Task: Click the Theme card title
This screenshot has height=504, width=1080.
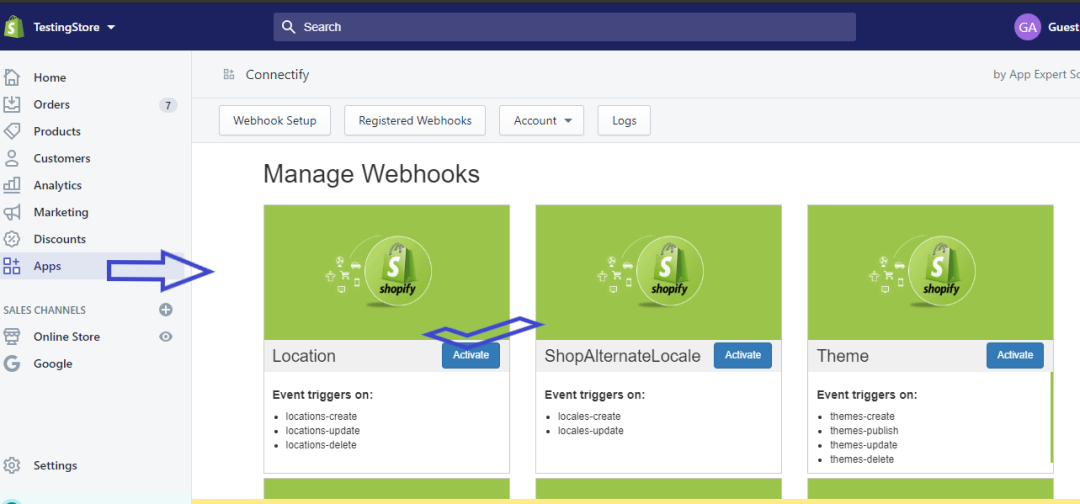Action: pyautogui.click(x=842, y=356)
